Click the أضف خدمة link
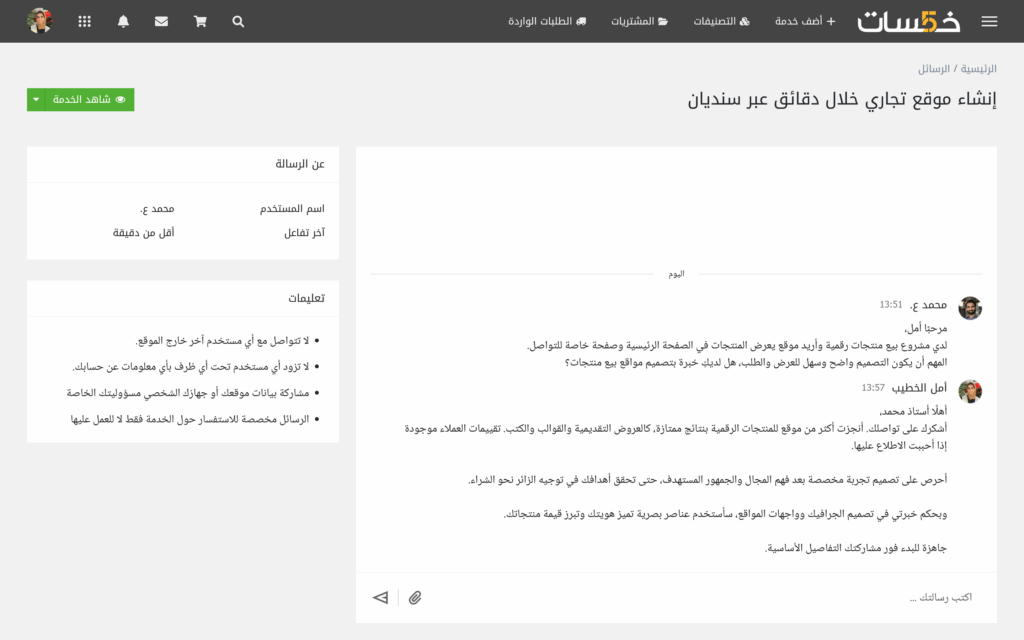This screenshot has height=640, width=1024. [804, 20]
